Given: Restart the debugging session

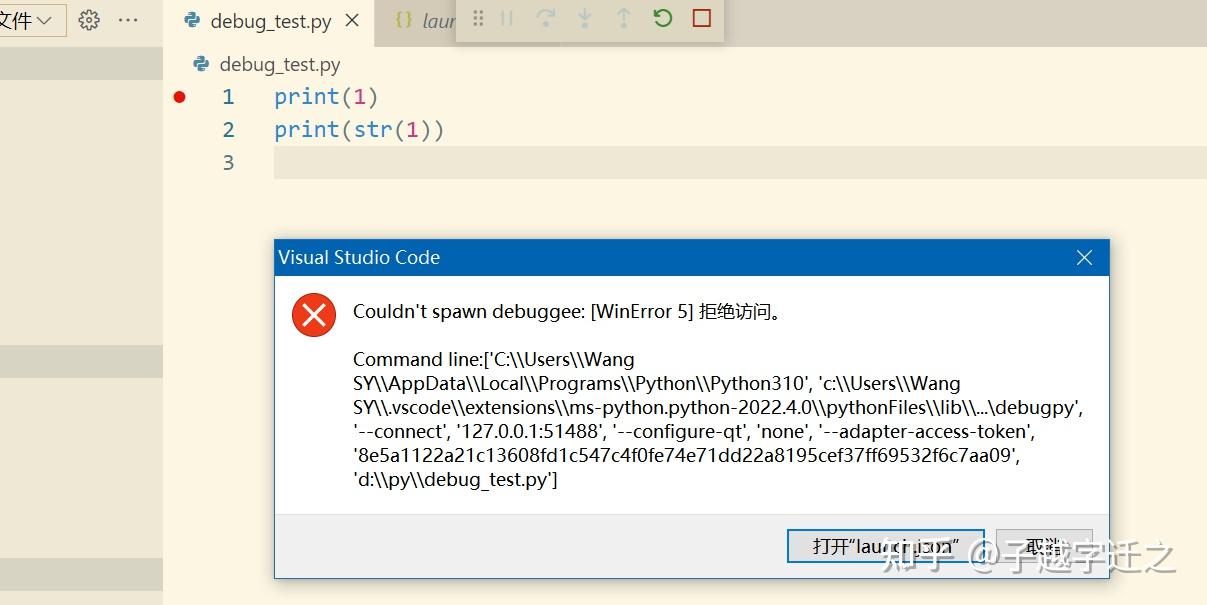Looking at the screenshot, I should 662,19.
